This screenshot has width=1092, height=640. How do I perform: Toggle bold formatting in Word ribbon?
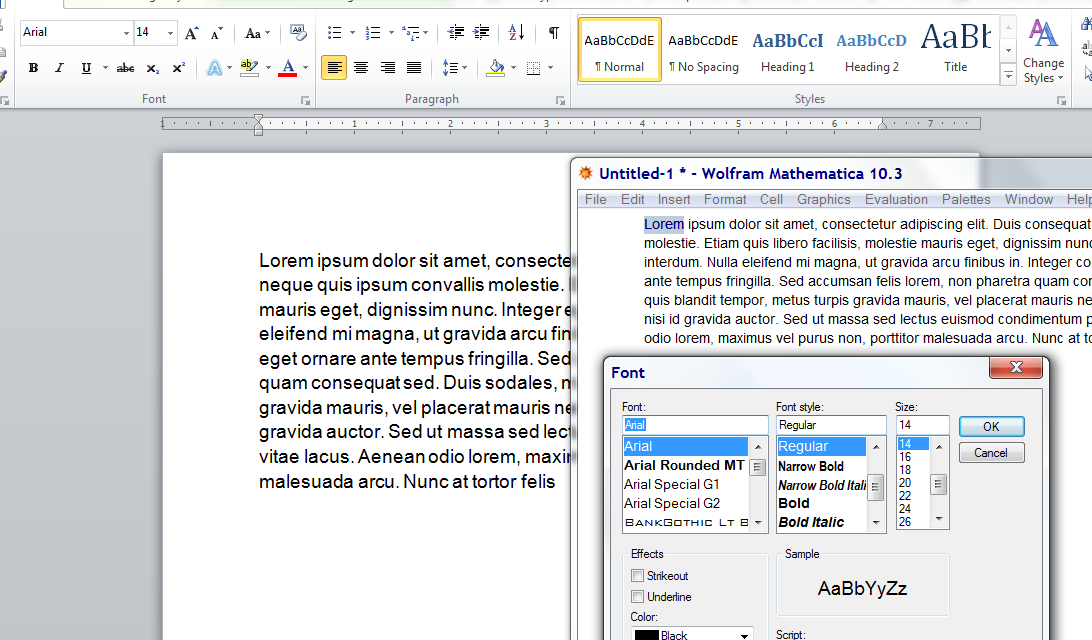pyautogui.click(x=33, y=68)
